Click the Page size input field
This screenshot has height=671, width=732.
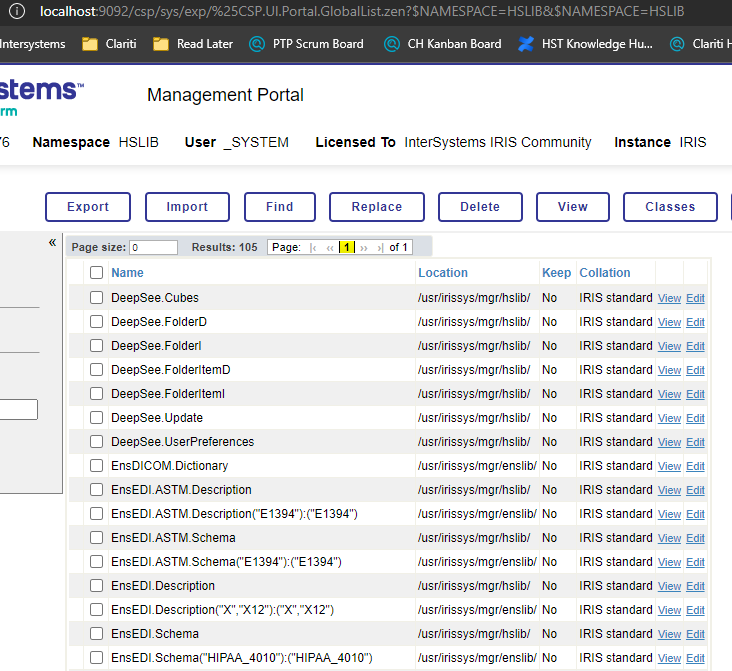[153, 247]
